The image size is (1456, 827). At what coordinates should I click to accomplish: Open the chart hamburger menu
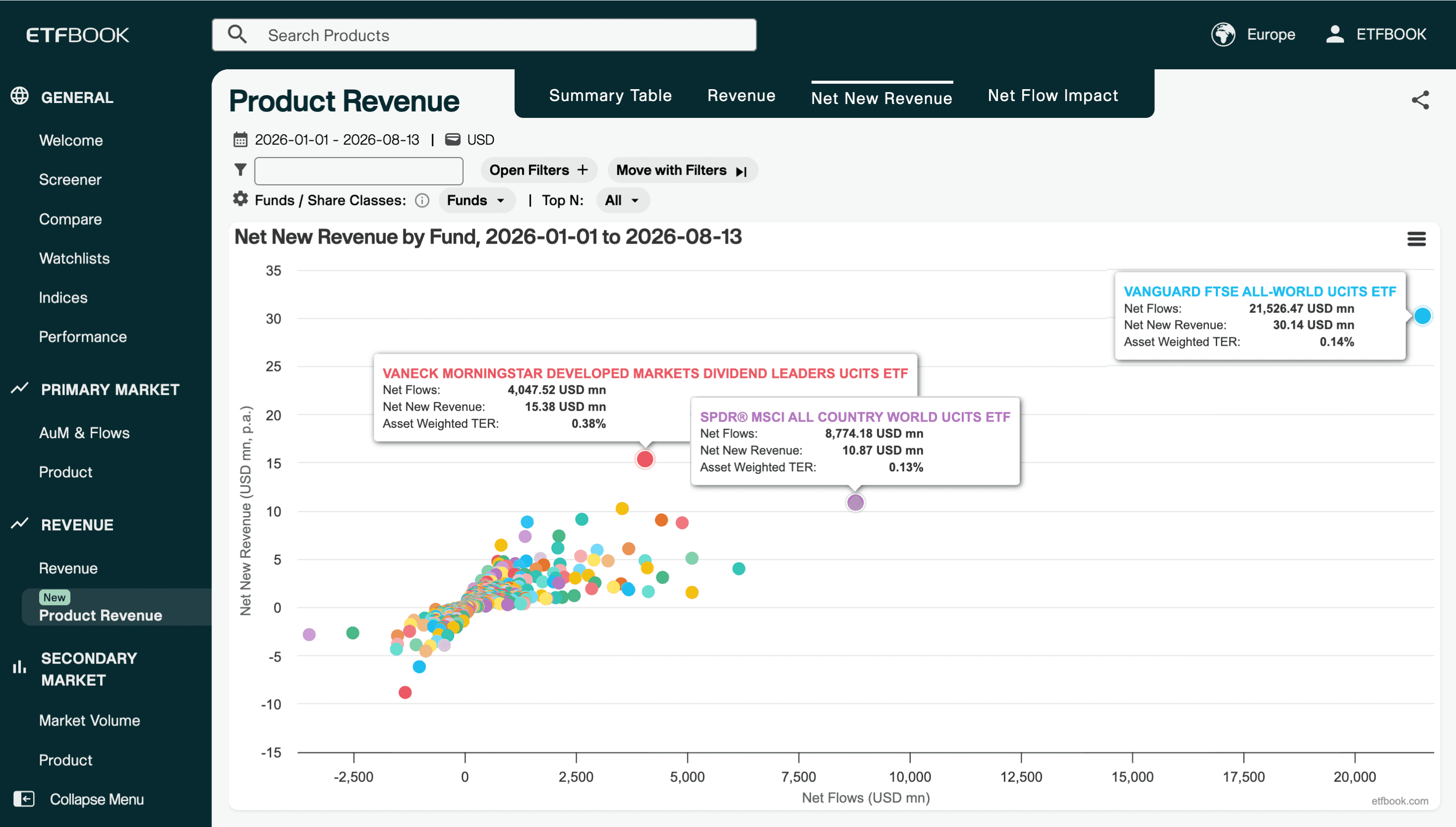click(1416, 239)
